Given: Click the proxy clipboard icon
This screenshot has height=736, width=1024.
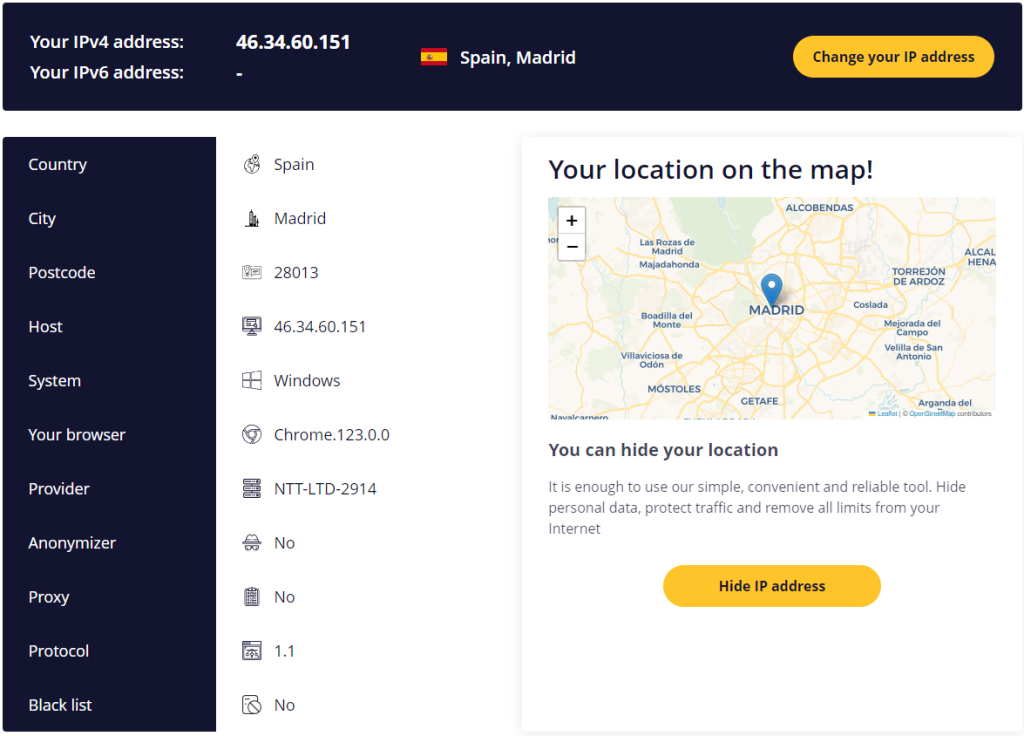Looking at the screenshot, I should [x=252, y=597].
